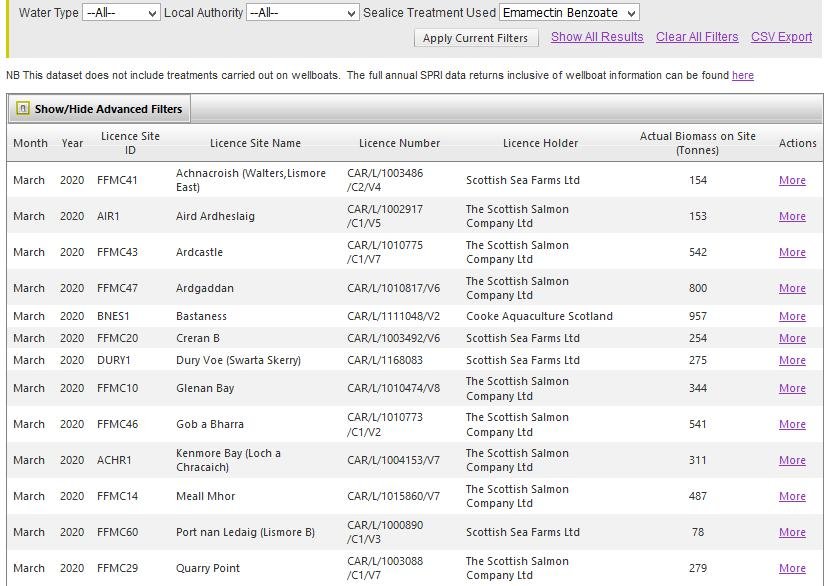Viewport: 832px width, 586px height.
Task: Sort by the Licence Holder column header
Action: click(x=540, y=143)
